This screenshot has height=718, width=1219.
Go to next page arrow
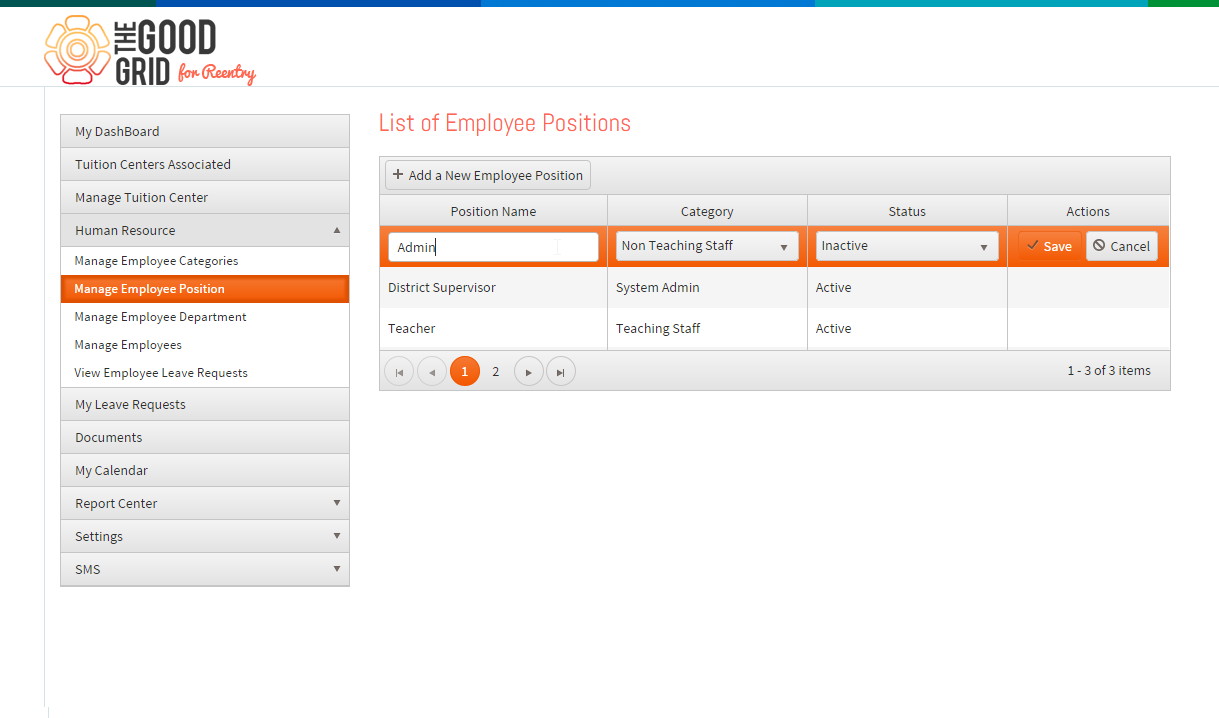[529, 371]
